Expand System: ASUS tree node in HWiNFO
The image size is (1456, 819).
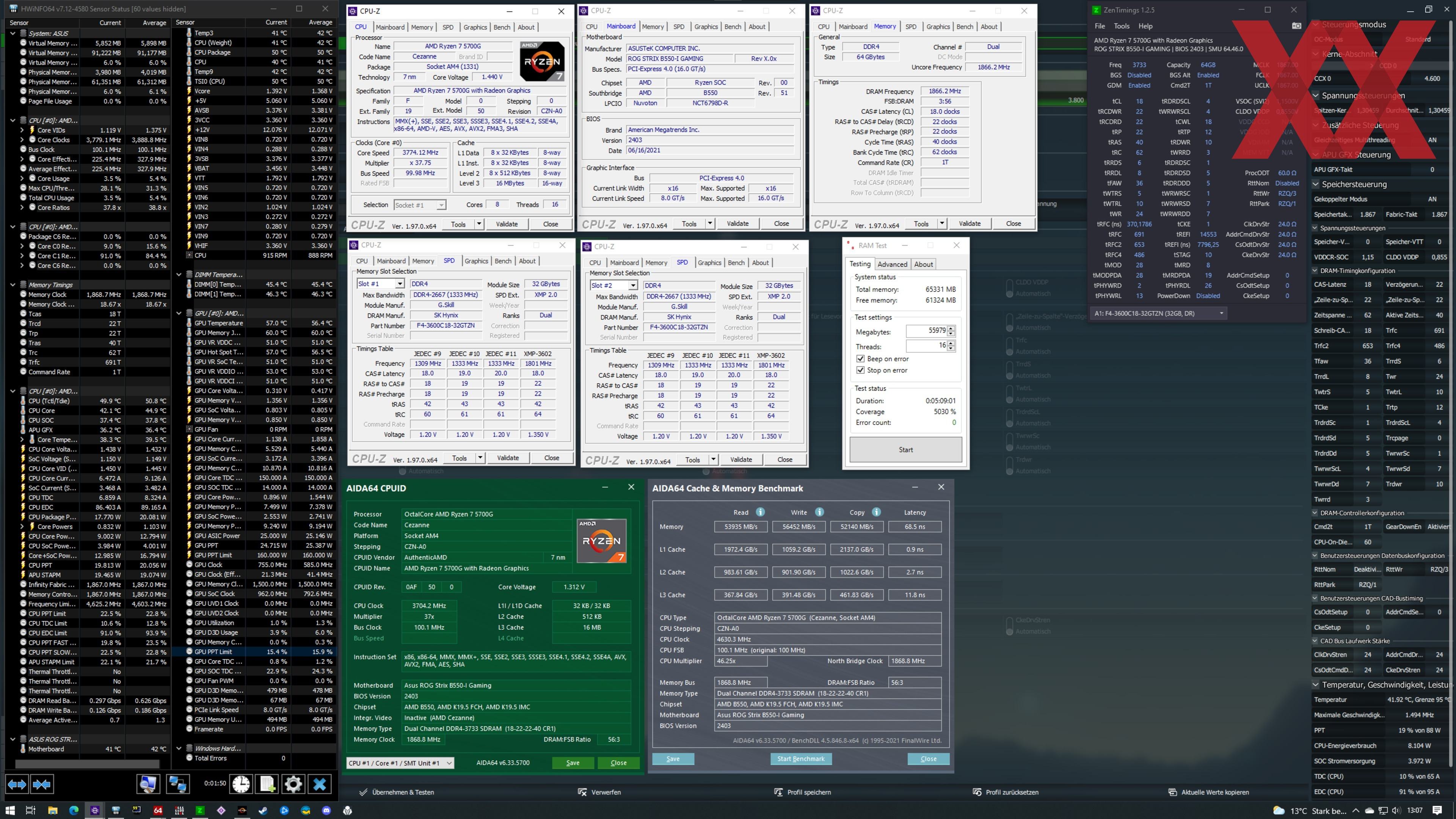13,33
